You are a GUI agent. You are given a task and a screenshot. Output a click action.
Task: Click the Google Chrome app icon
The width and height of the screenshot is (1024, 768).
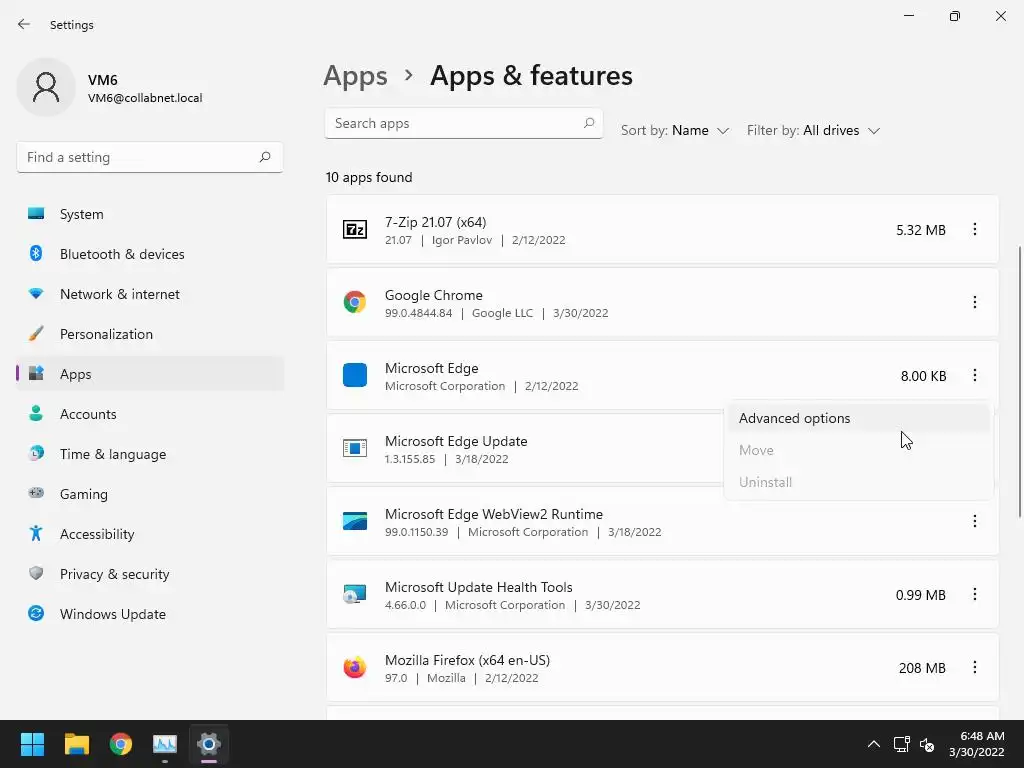click(x=355, y=303)
